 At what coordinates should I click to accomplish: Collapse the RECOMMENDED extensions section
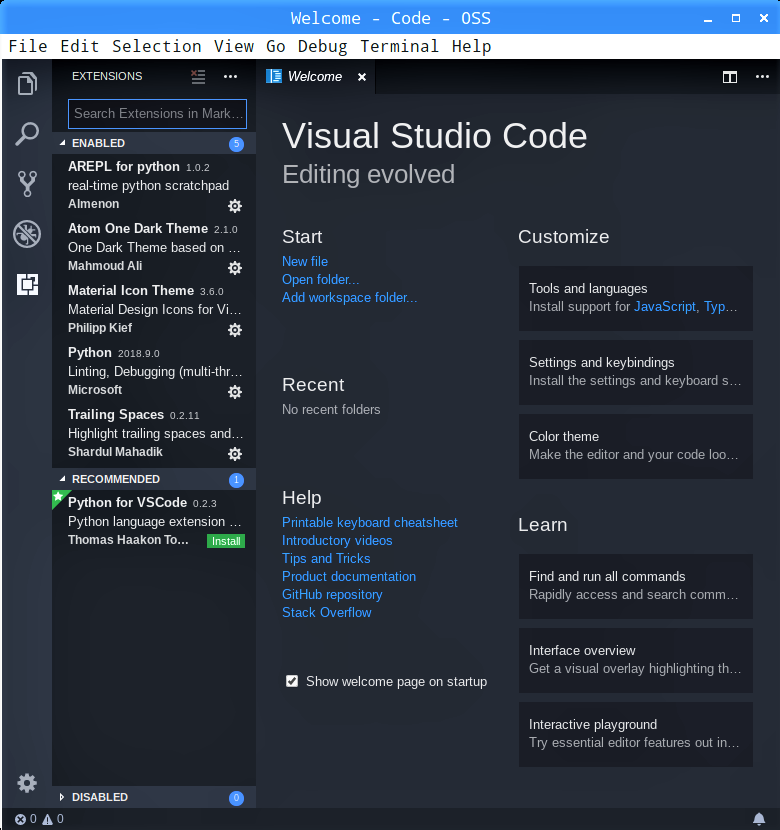tap(153, 479)
